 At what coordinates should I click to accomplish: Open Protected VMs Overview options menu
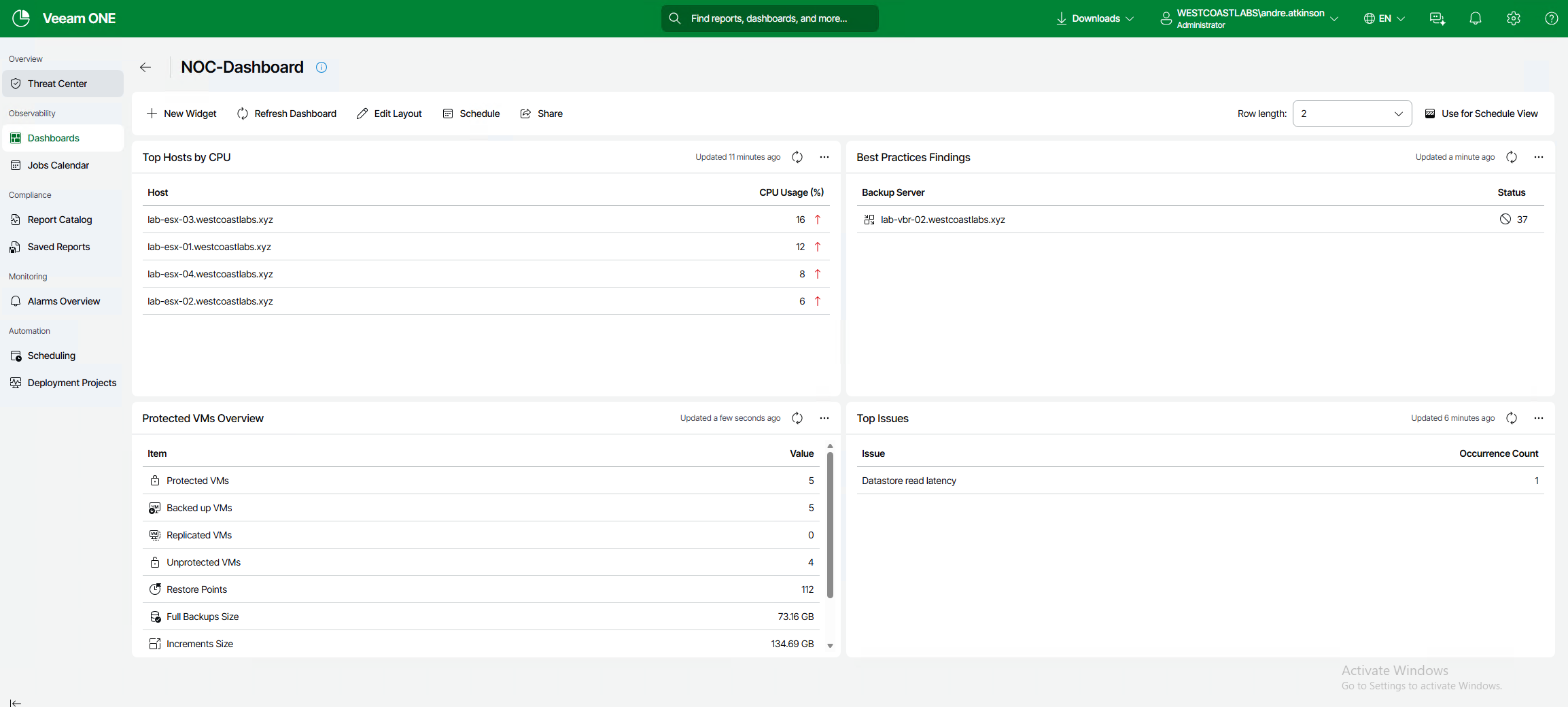pyautogui.click(x=824, y=418)
